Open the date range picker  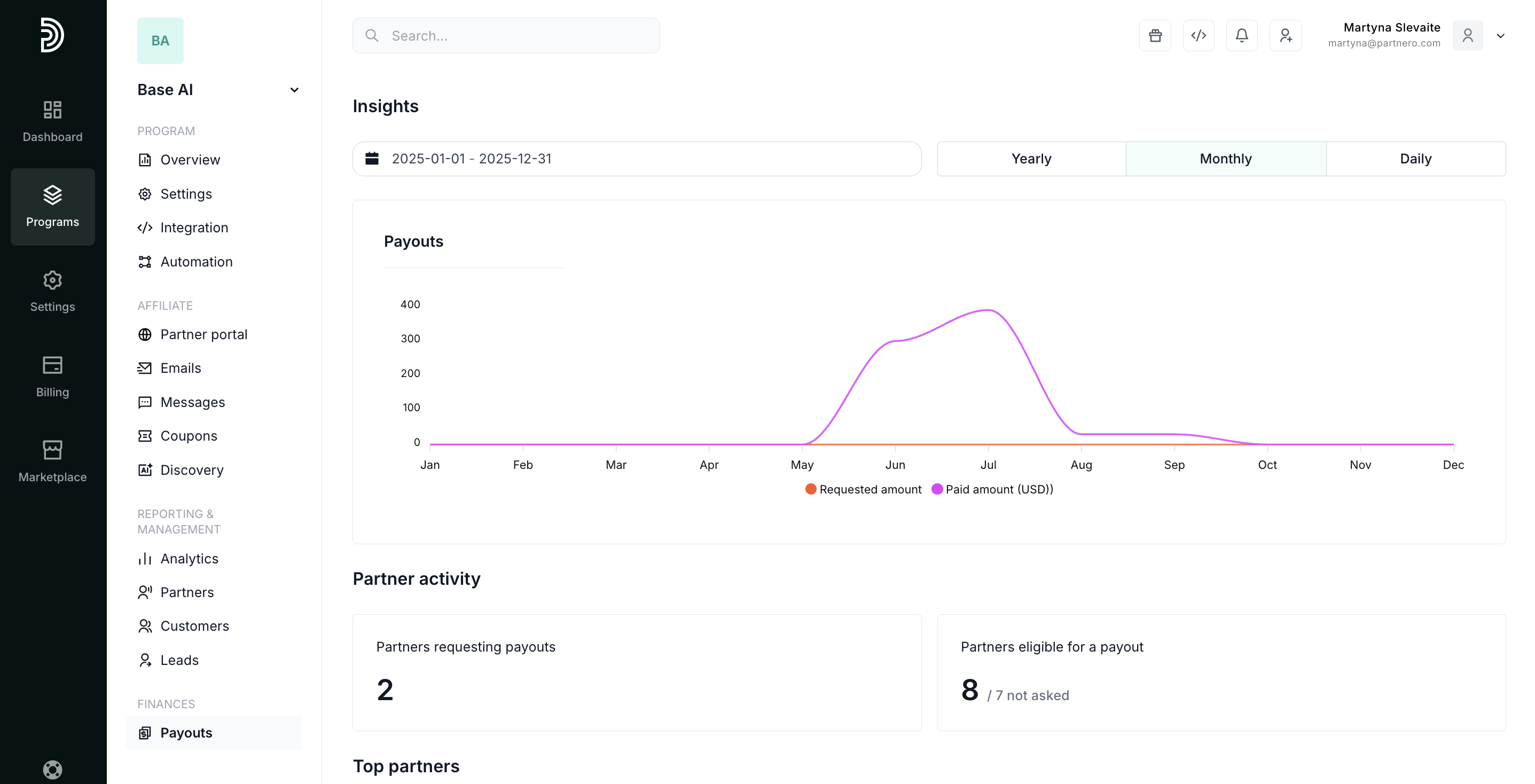(637, 159)
